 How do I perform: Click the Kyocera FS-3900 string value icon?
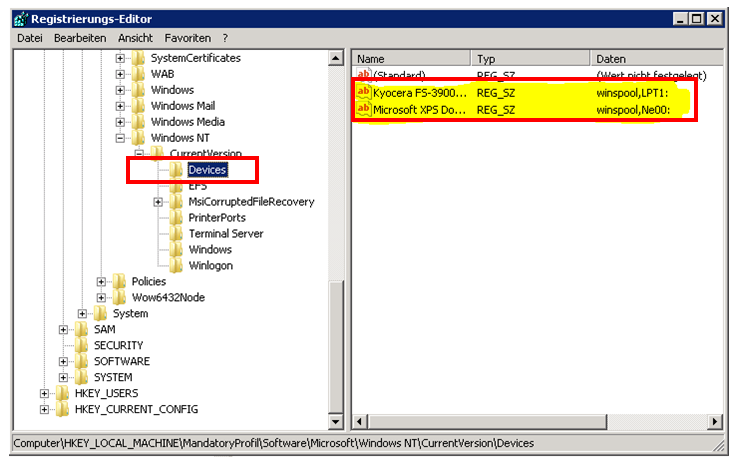point(364,92)
